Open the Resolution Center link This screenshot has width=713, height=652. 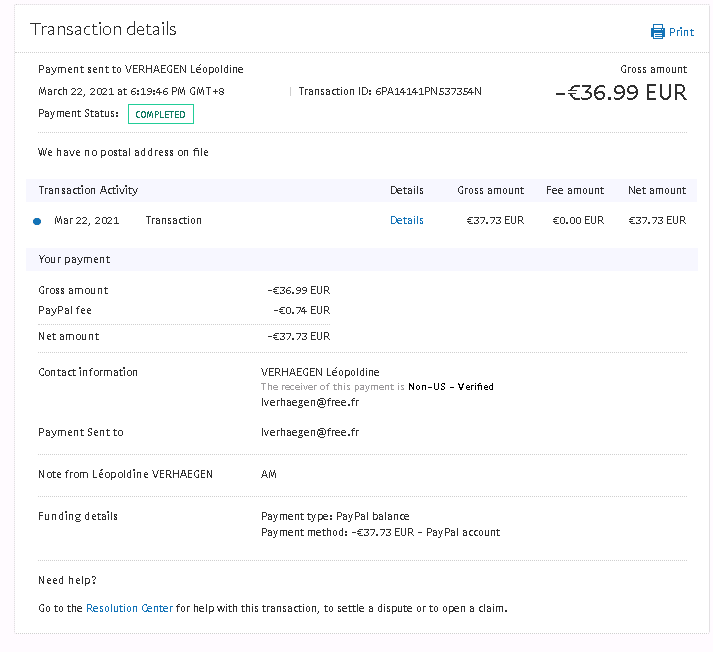click(129, 608)
